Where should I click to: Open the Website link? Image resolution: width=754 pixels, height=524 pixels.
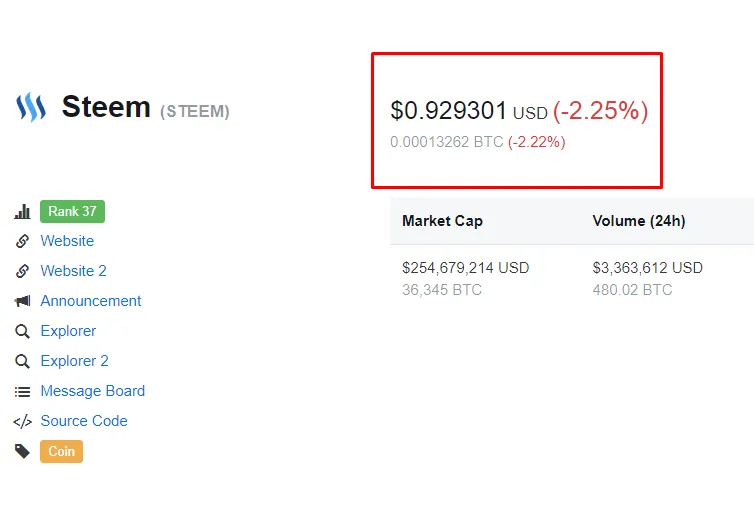(x=67, y=241)
